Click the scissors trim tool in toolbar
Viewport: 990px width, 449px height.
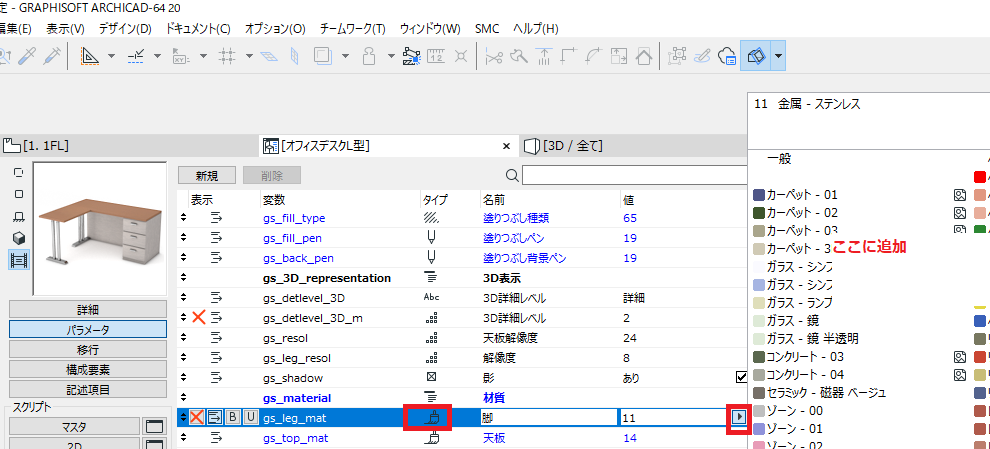[x=493, y=56]
